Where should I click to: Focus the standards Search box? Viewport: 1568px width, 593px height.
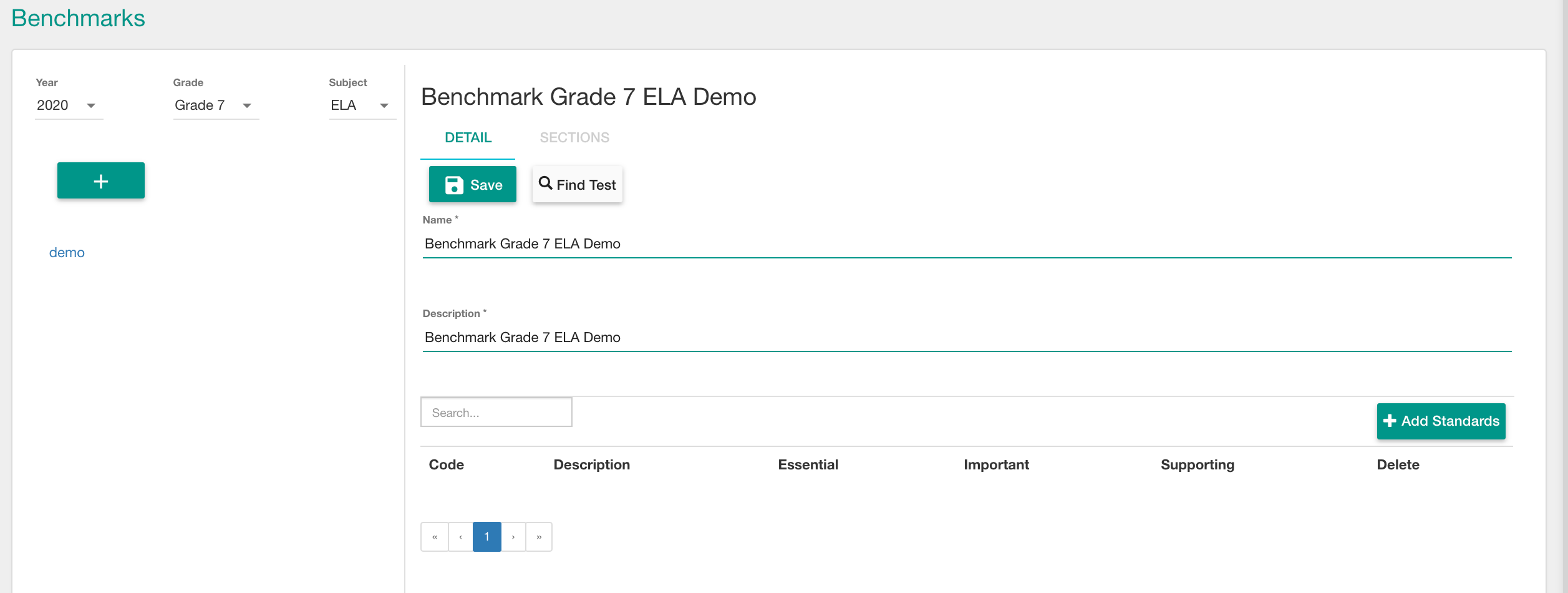[x=496, y=413]
